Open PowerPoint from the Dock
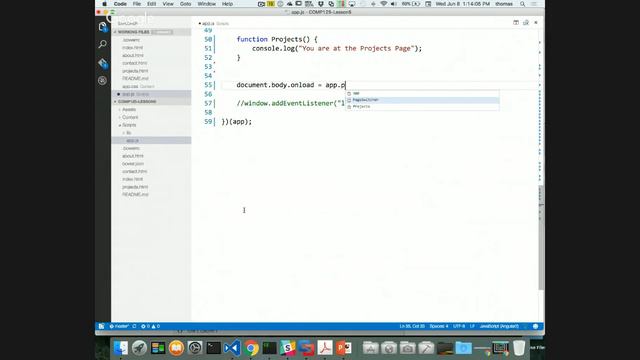Image resolution: width=640 pixels, height=360 pixels. 344,348
